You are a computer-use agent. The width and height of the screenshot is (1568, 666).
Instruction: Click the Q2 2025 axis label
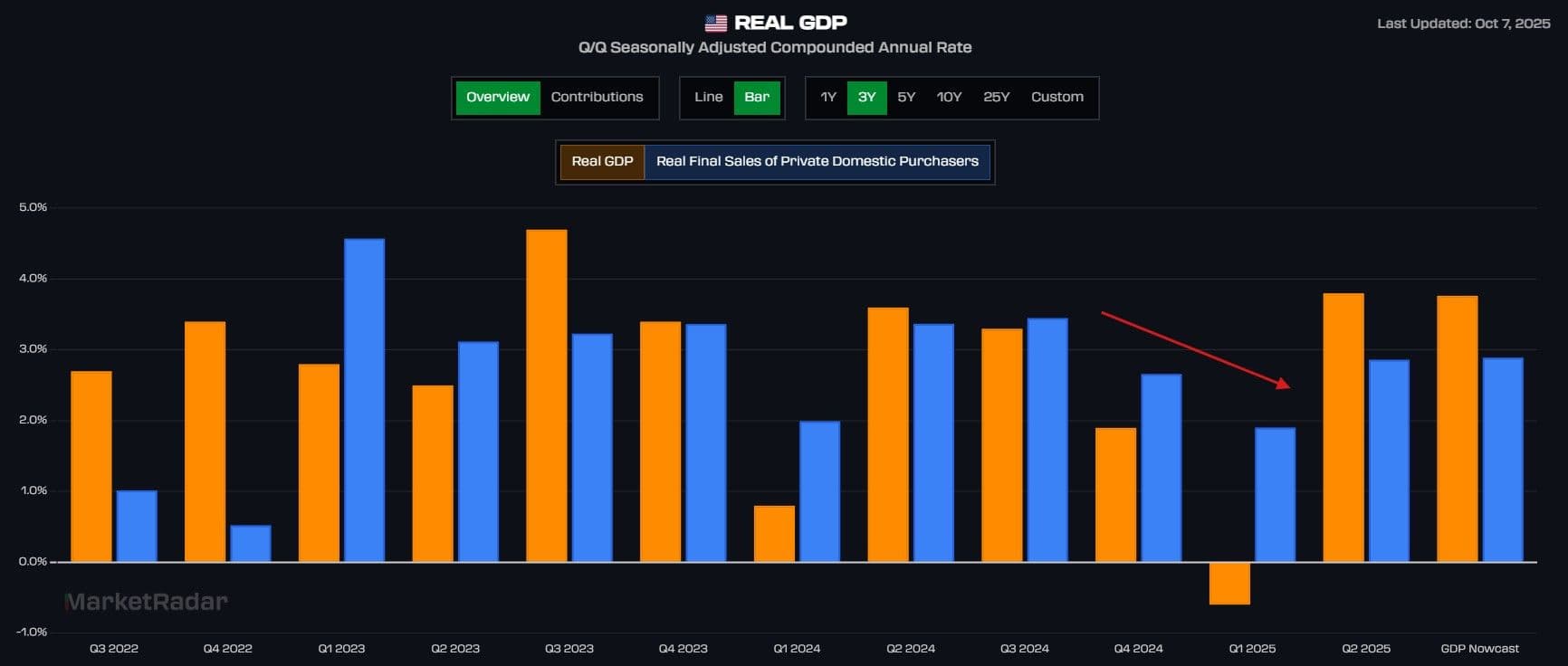click(x=1365, y=649)
